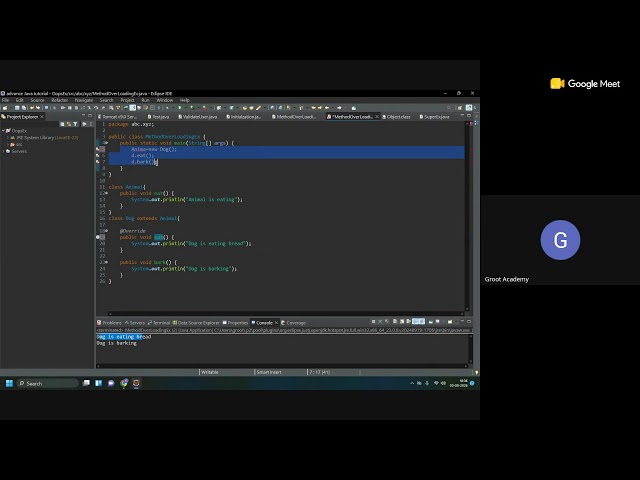This screenshot has width=640, height=480.
Task: Open the Source menu
Action: click(x=37, y=100)
